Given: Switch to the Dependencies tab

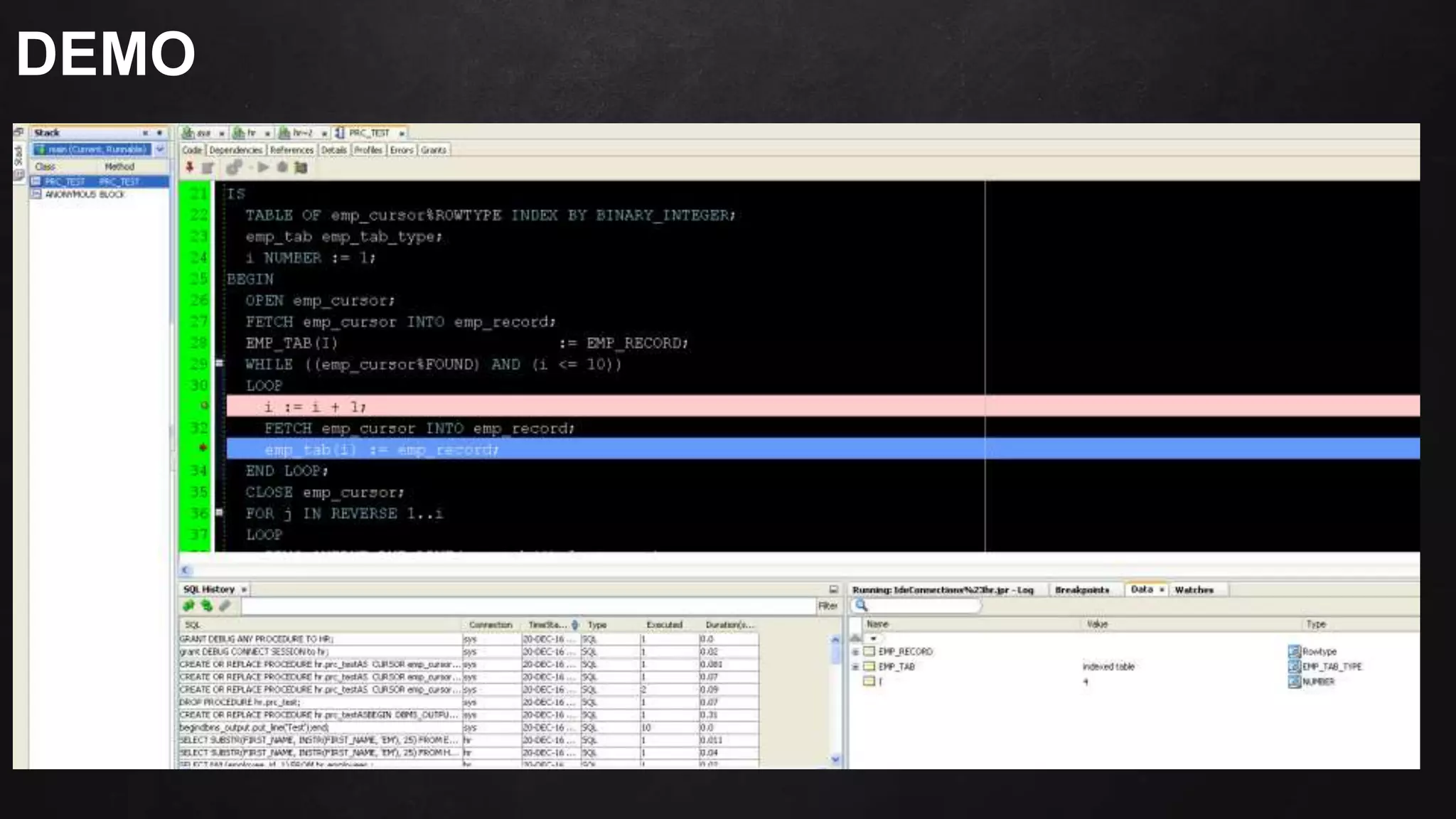Looking at the screenshot, I should coord(235,150).
